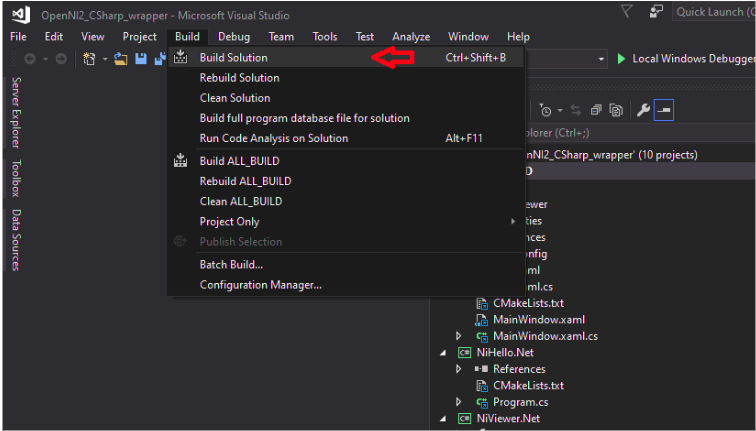
Task: Open Batch Build dialog
Action: 346,265
